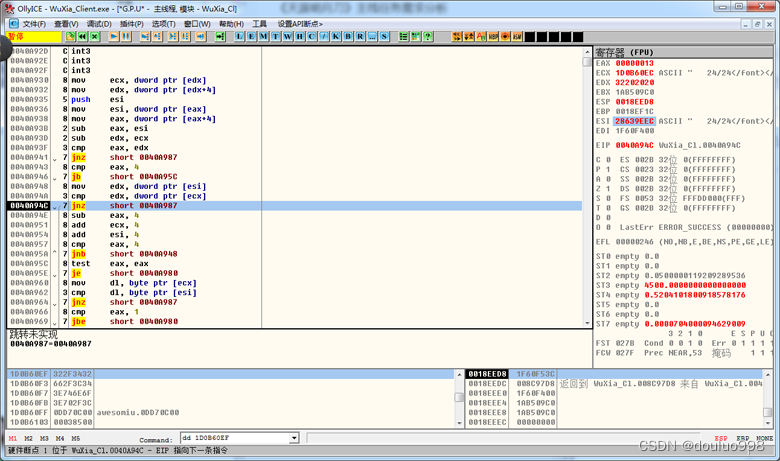Open the 设置API断点> menu

300,24
